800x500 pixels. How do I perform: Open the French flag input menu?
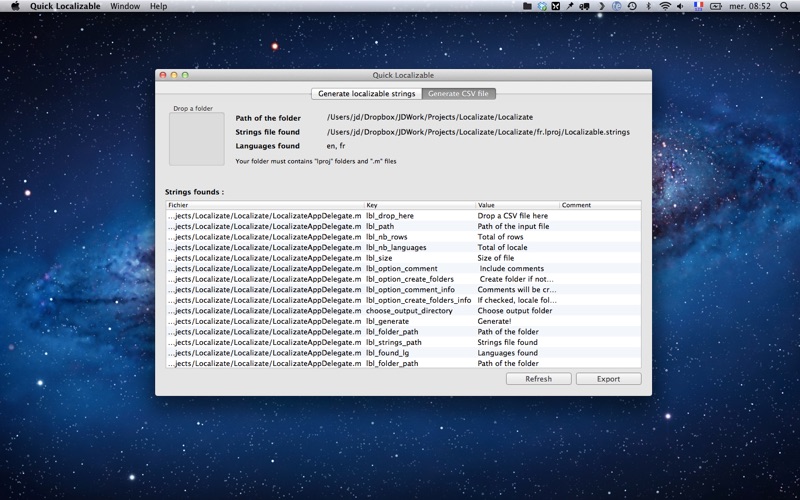point(698,6)
